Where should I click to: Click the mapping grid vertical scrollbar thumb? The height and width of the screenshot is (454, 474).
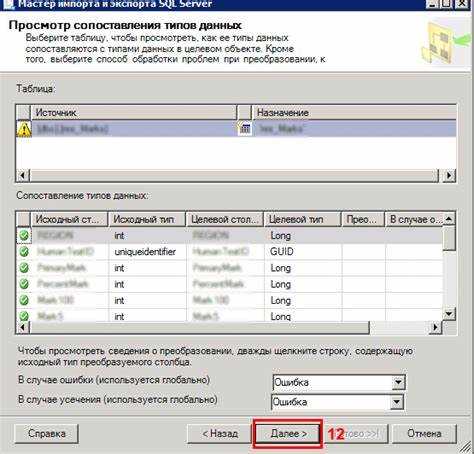click(x=449, y=238)
